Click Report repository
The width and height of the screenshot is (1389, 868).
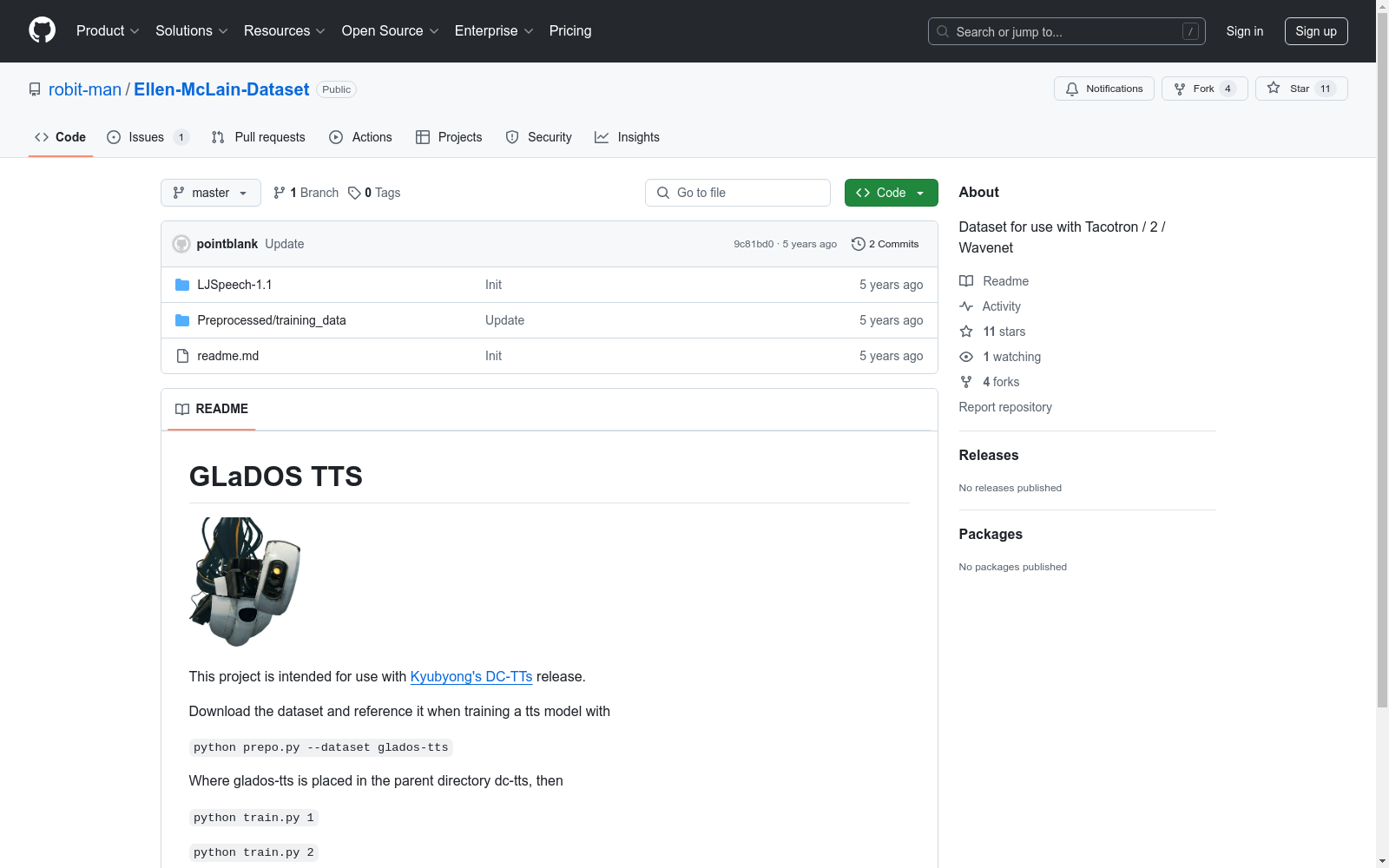pos(1005,407)
